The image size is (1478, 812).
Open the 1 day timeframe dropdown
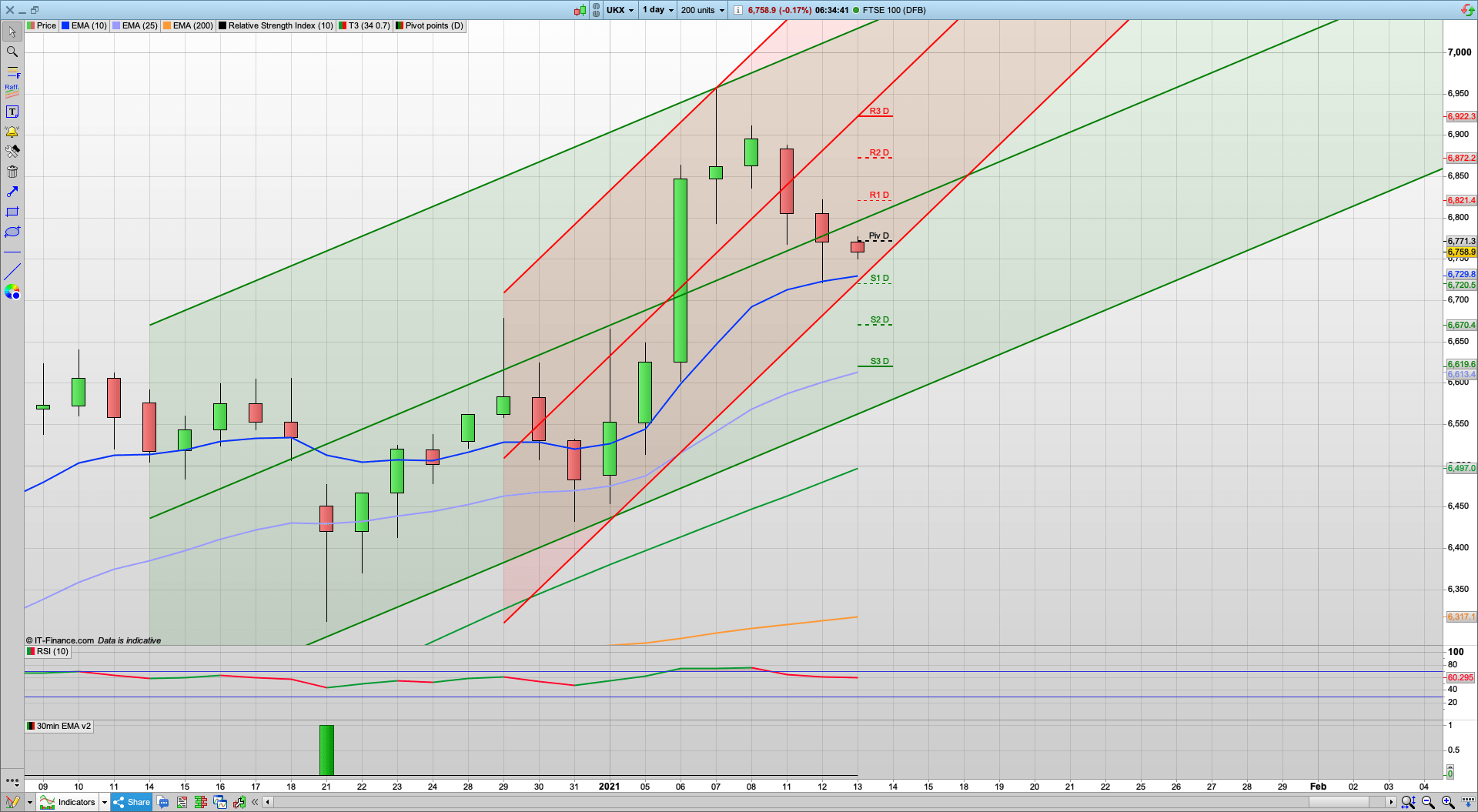point(657,10)
